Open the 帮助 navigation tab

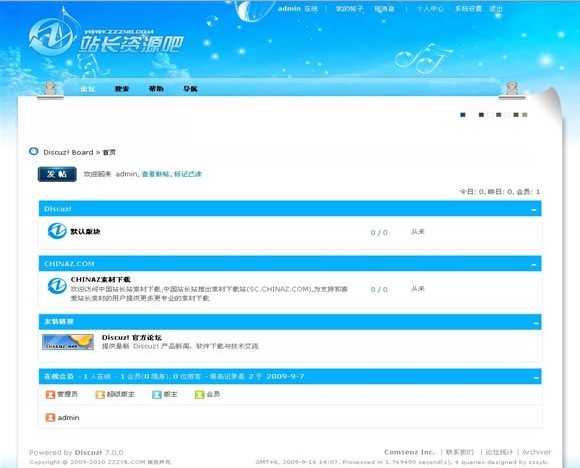(x=156, y=89)
